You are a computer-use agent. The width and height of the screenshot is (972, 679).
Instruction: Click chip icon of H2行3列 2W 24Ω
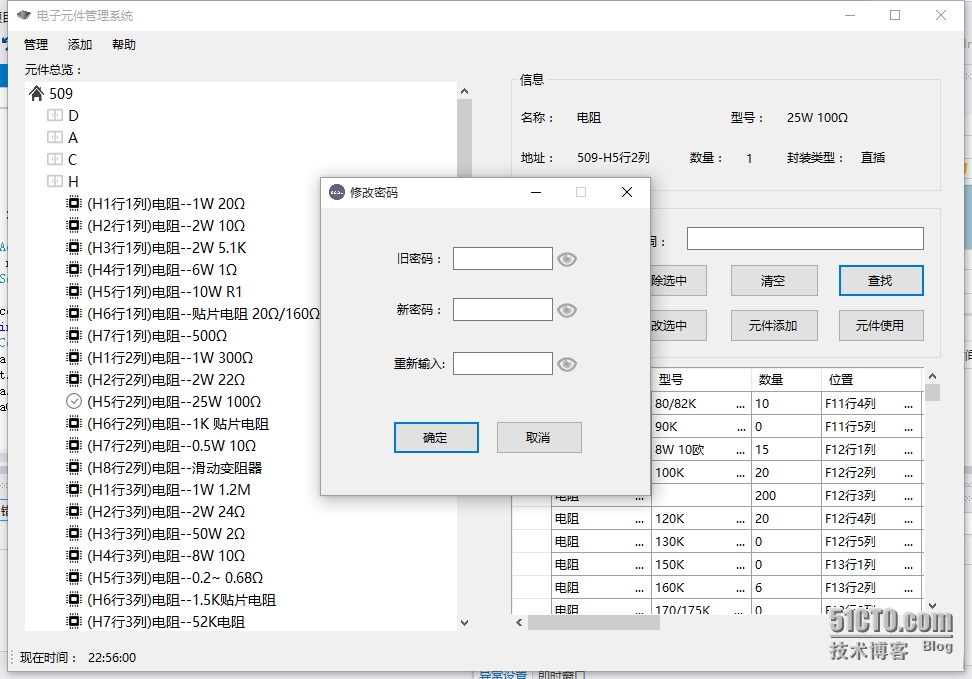click(74, 512)
